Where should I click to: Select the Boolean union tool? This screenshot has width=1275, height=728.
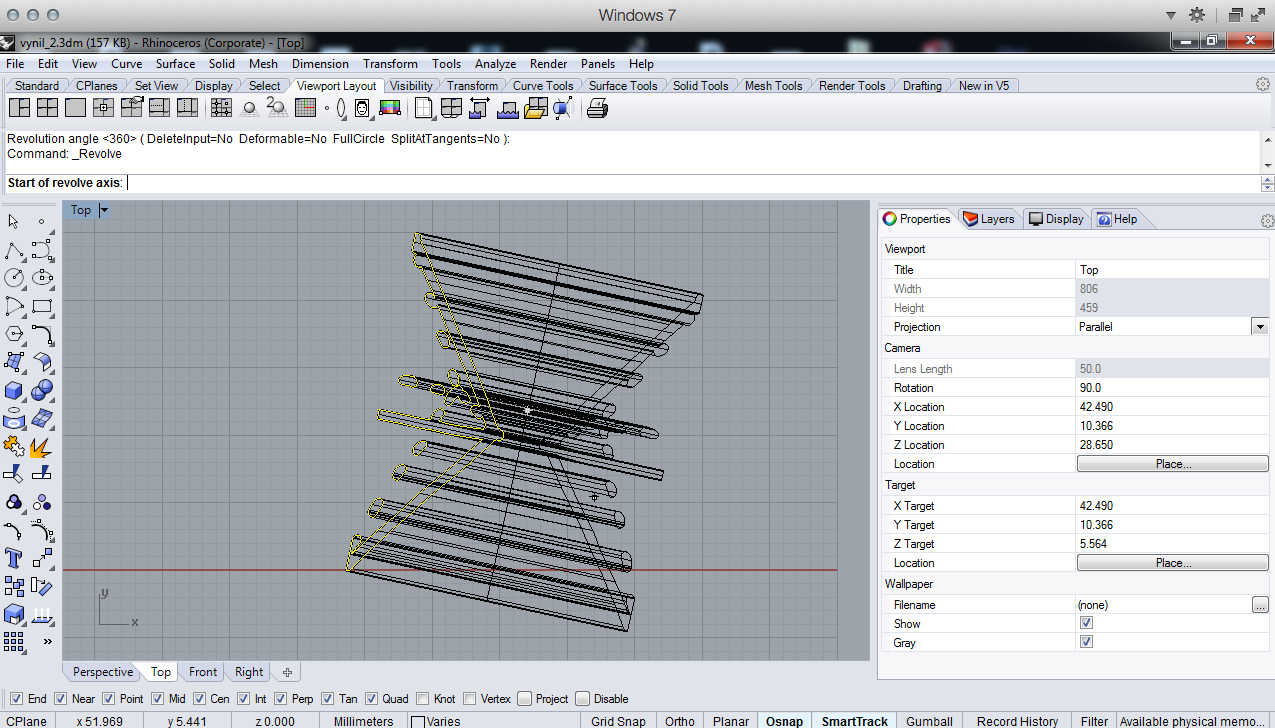[42, 390]
